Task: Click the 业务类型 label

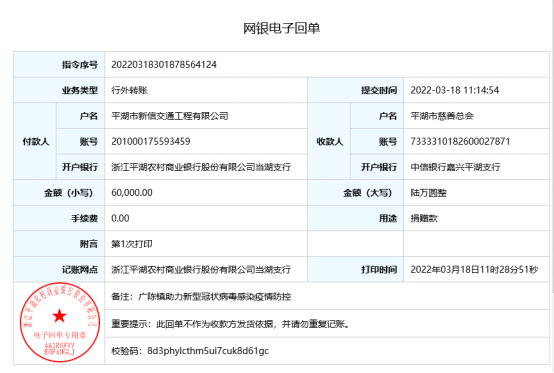Action: click(x=80, y=90)
